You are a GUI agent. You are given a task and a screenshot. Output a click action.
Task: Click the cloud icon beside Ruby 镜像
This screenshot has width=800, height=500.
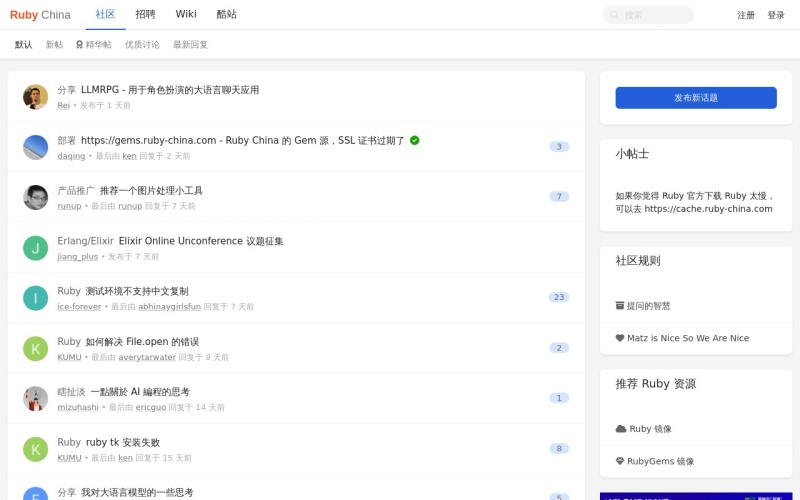621,429
